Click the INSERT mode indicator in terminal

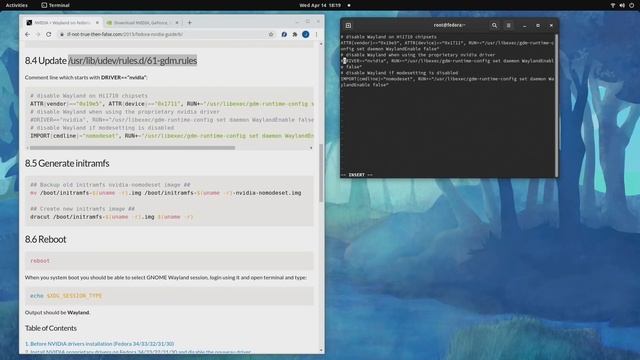coord(357,175)
